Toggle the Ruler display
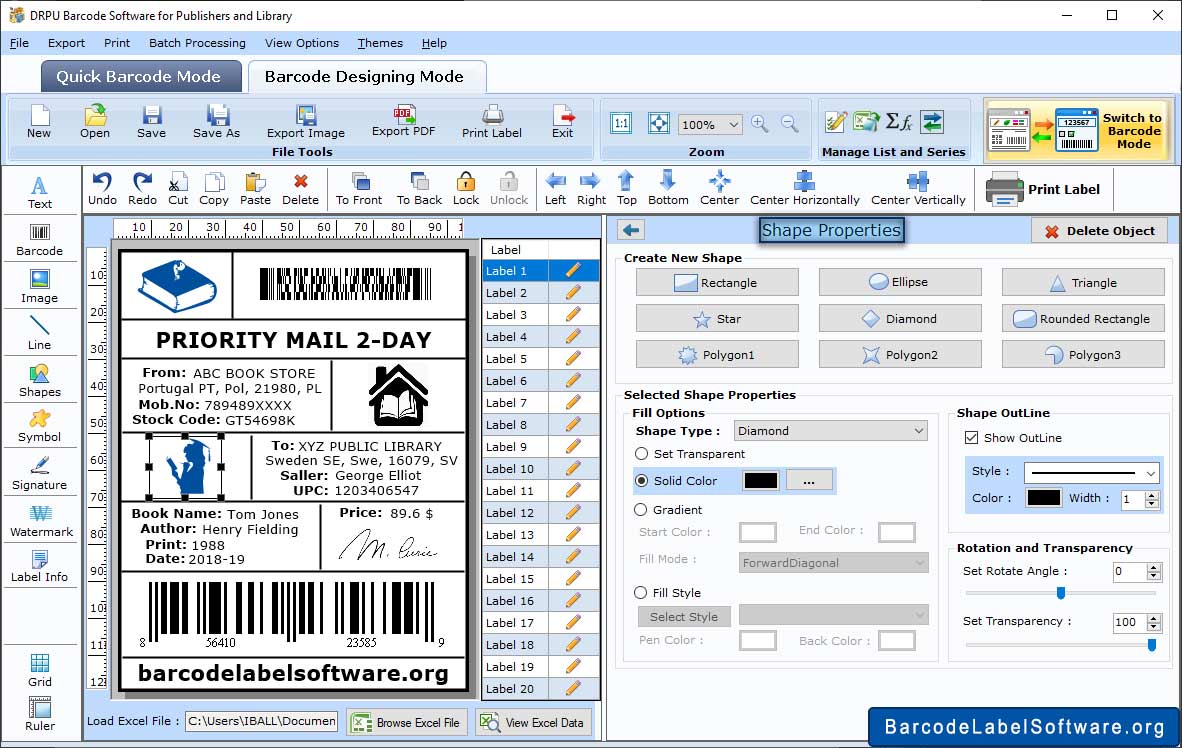Viewport: 1182px width, 748px height. click(x=40, y=714)
